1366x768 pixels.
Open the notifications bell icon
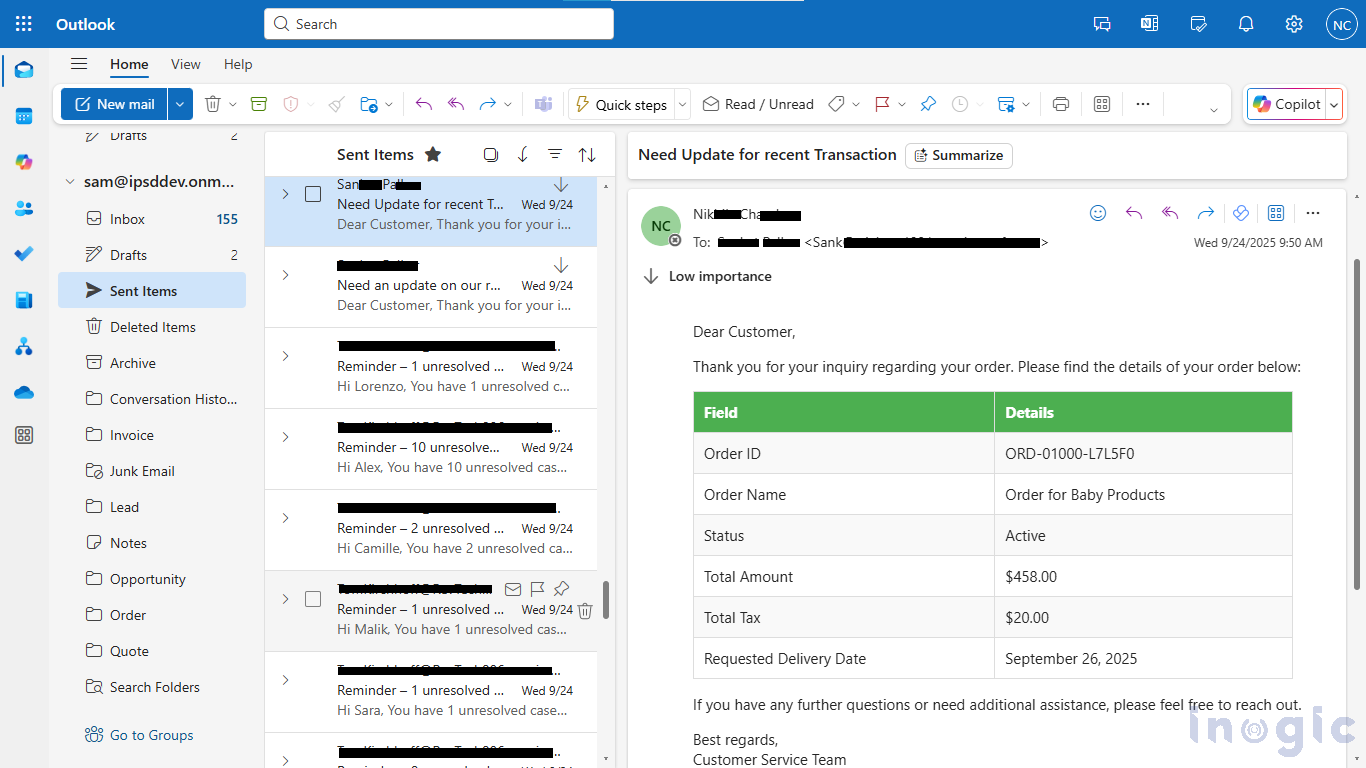tap(1246, 24)
